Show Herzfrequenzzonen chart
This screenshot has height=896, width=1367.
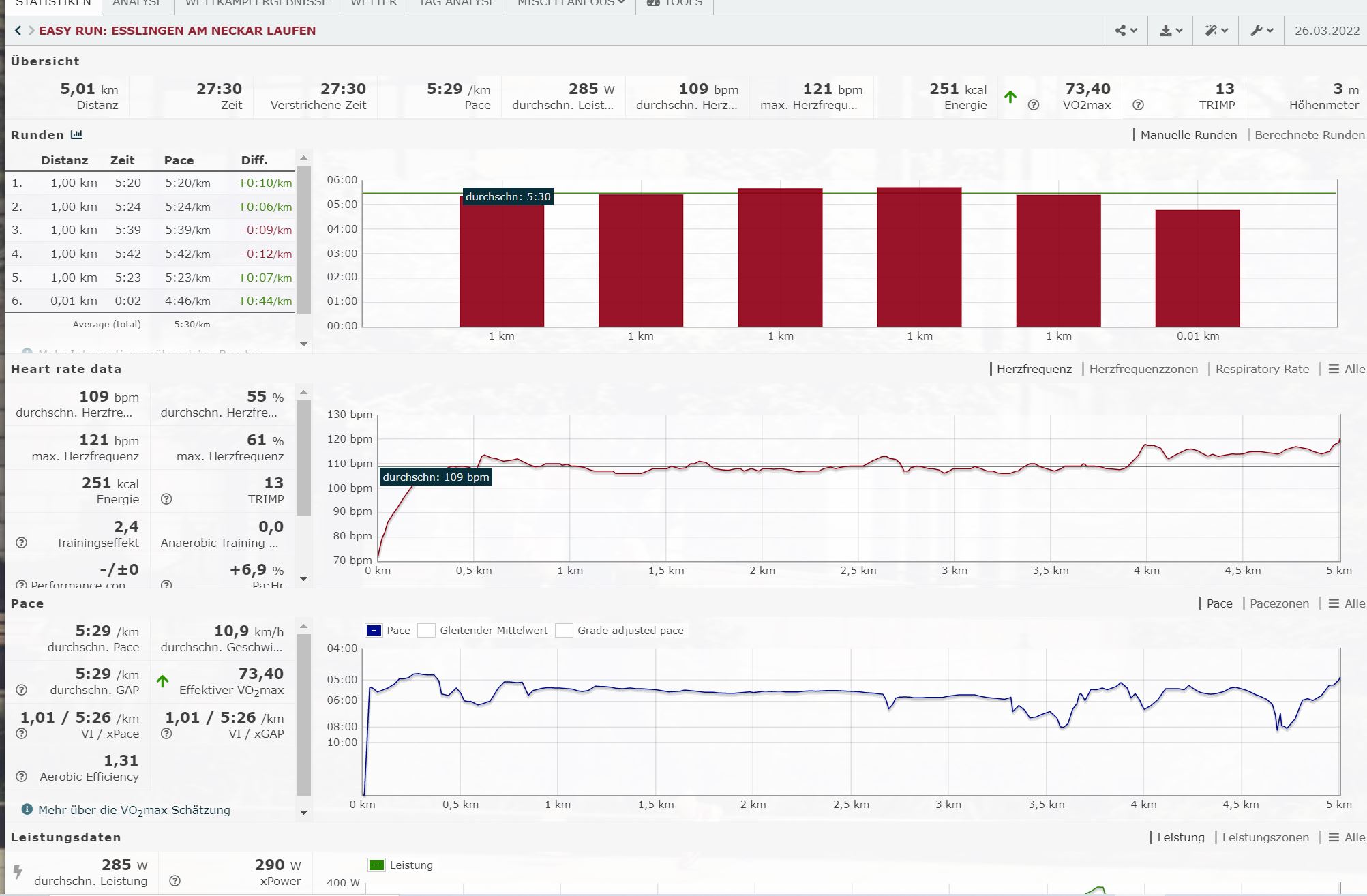click(1143, 369)
